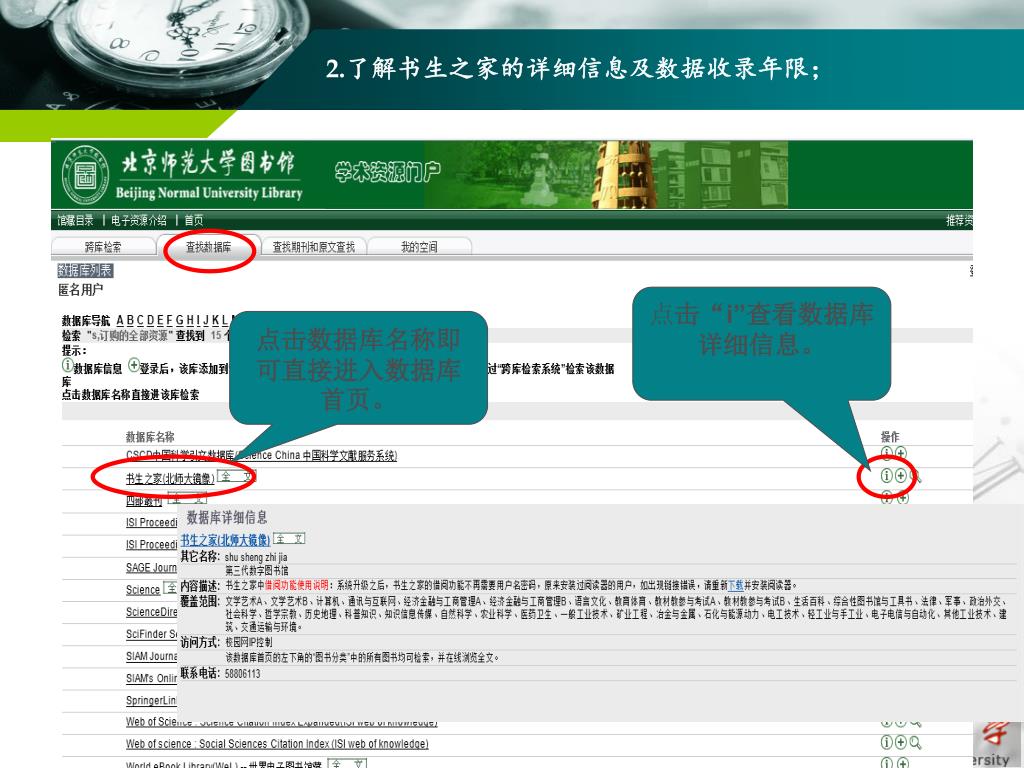This screenshot has height=768, width=1024.
Task: Click the 全文 badge in the details popup
Action: pyautogui.click(x=289, y=539)
